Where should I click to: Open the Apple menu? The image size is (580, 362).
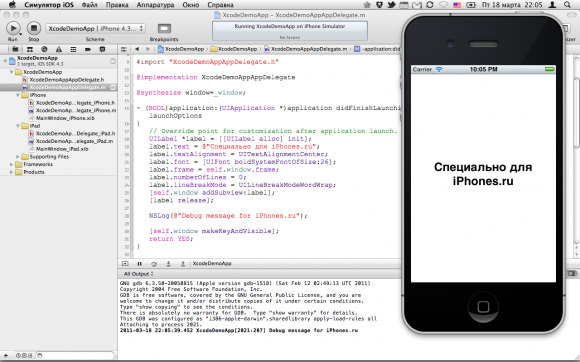pyautogui.click(x=12, y=5)
